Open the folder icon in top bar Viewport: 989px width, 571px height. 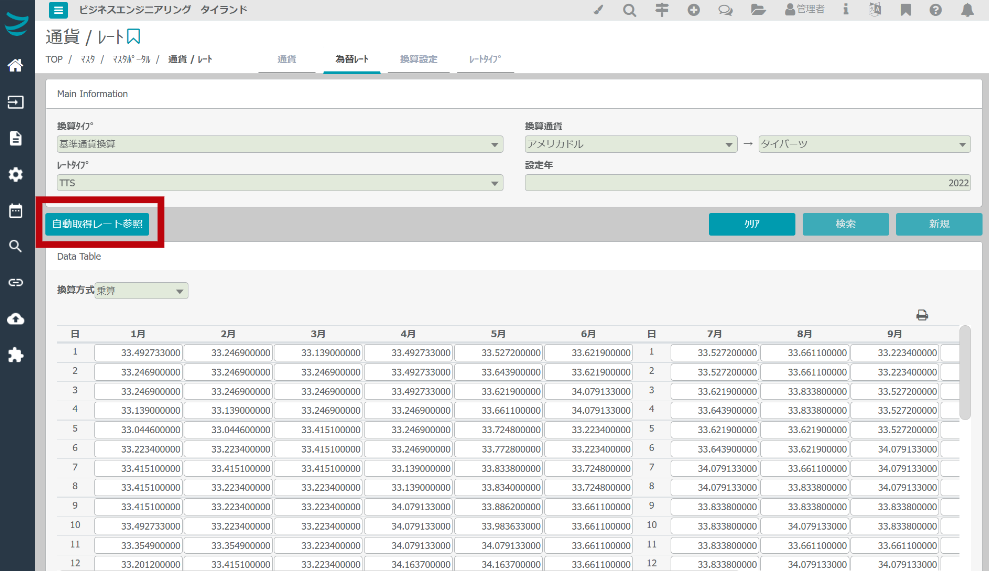(x=758, y=9)
